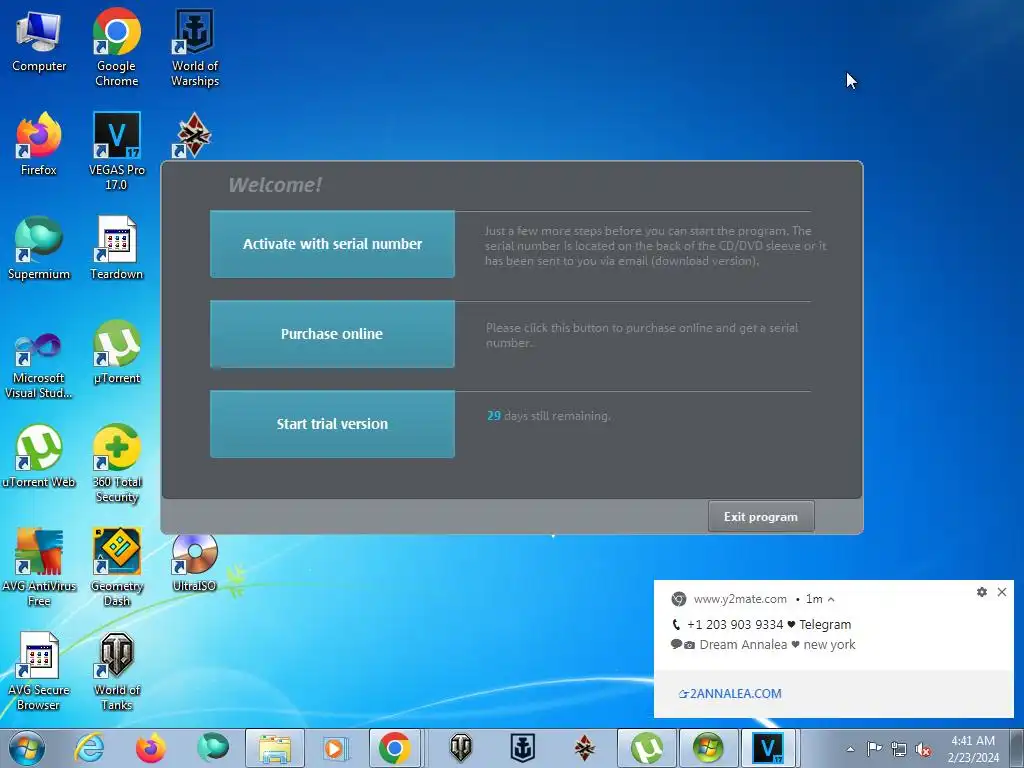Click the Exit program button
Screen dimensions: 1024x768
761,517
